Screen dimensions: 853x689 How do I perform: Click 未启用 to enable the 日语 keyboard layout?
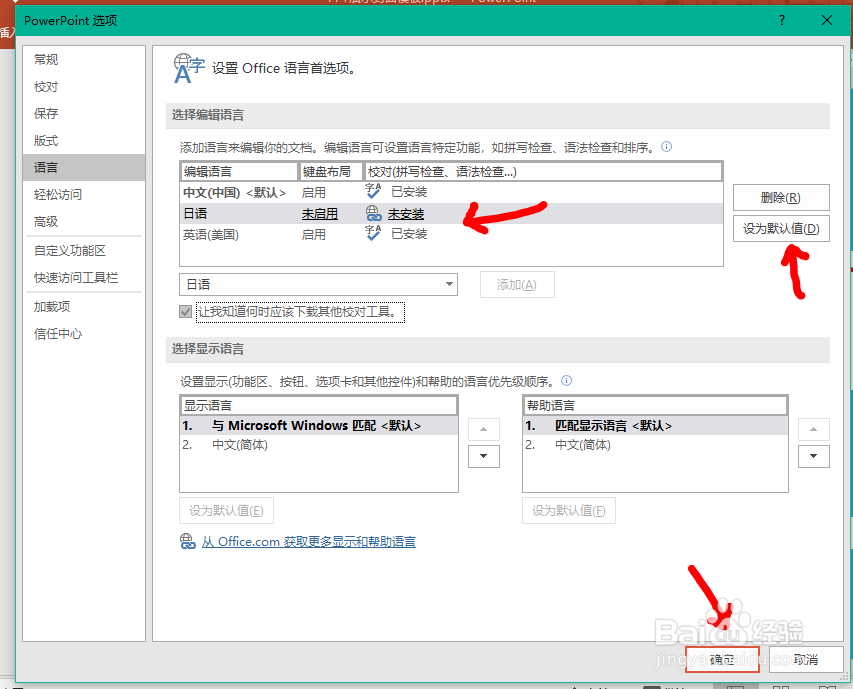[319, 213]
